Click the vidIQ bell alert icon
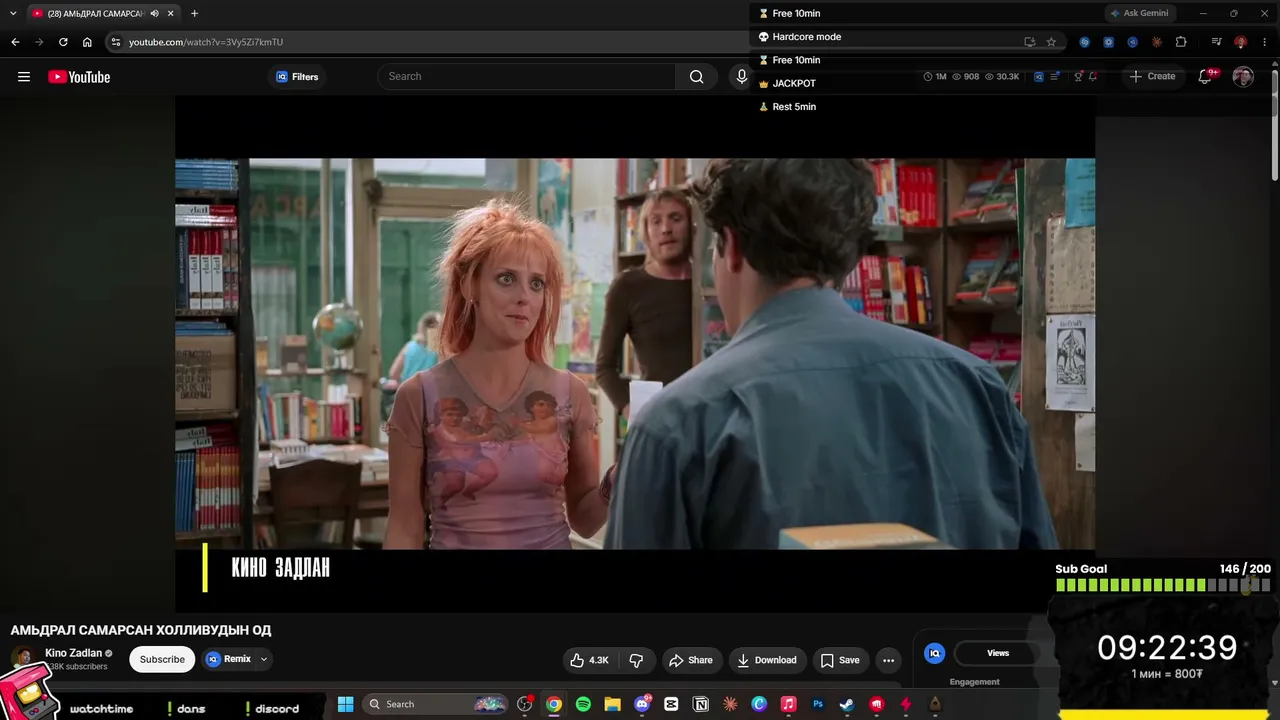Screen dimensions: 1280x720 pos(1093,77)
